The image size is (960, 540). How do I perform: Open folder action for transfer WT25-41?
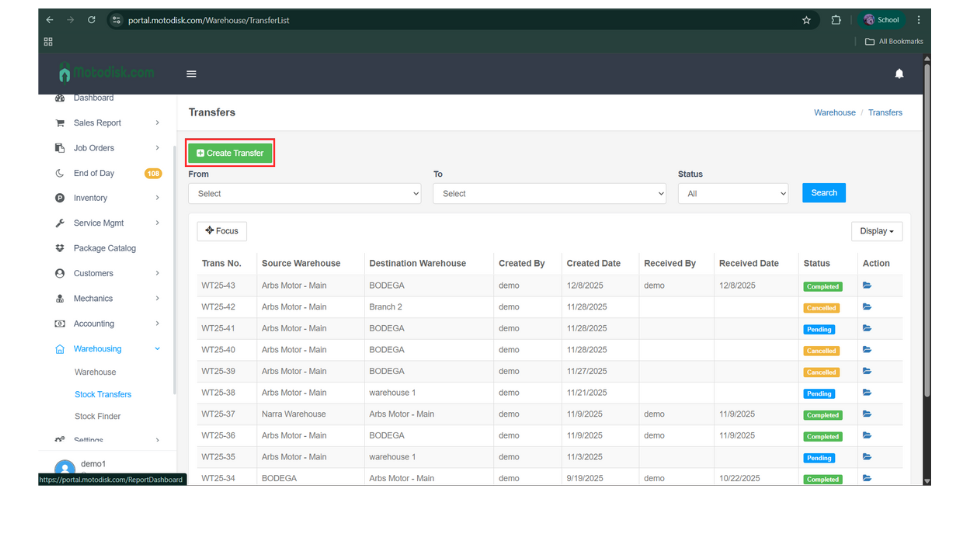coord(867,328)
